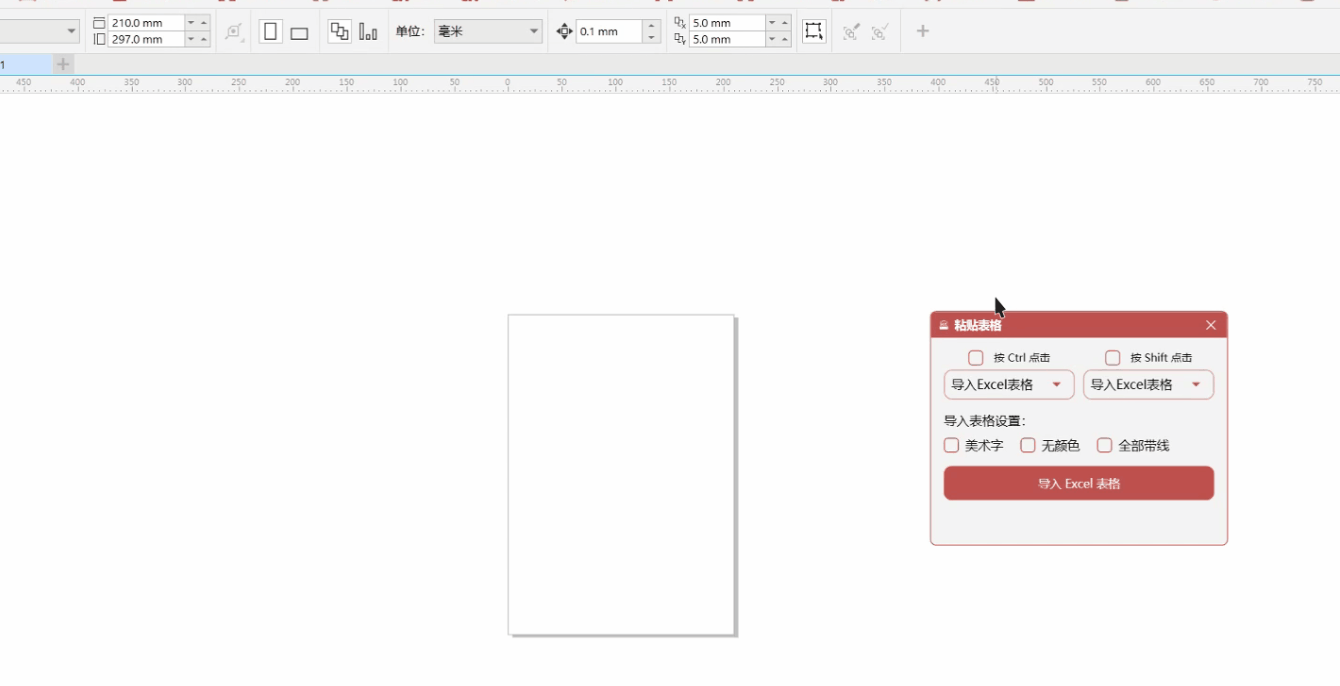The height and width of the screenshot is (686, 1340).
Task: Enable the 按 Ctrl 点击 checkbox
Action: (x=976, y=358)
